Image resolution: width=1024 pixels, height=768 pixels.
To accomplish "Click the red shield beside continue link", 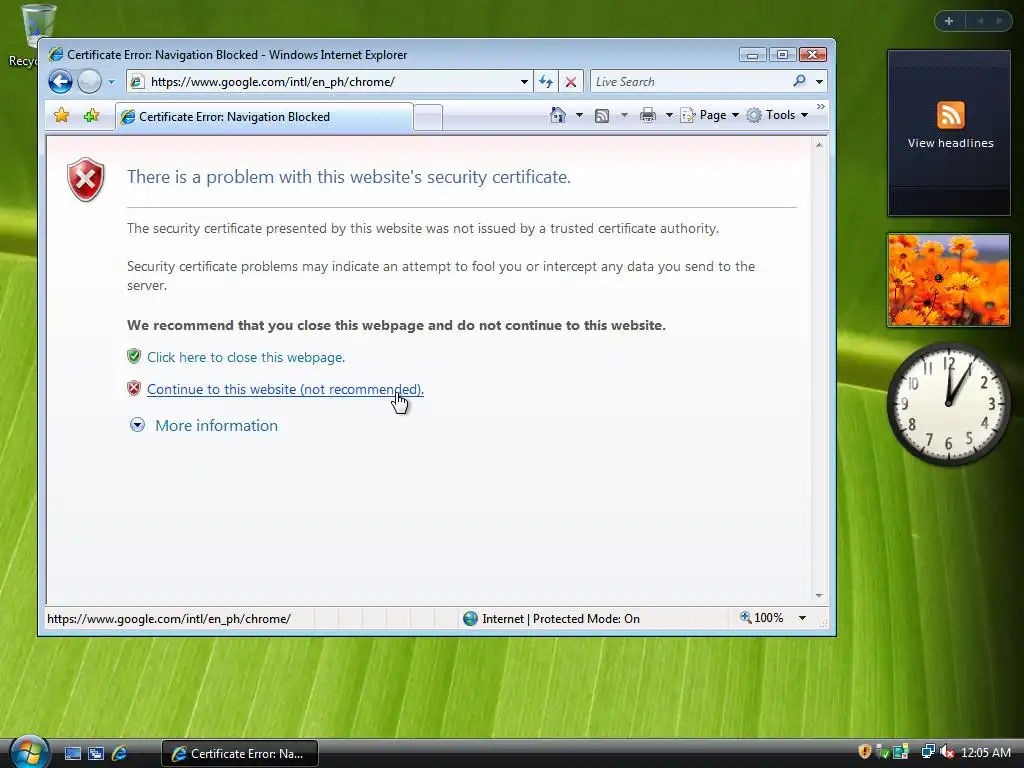I will coord(134,388).
